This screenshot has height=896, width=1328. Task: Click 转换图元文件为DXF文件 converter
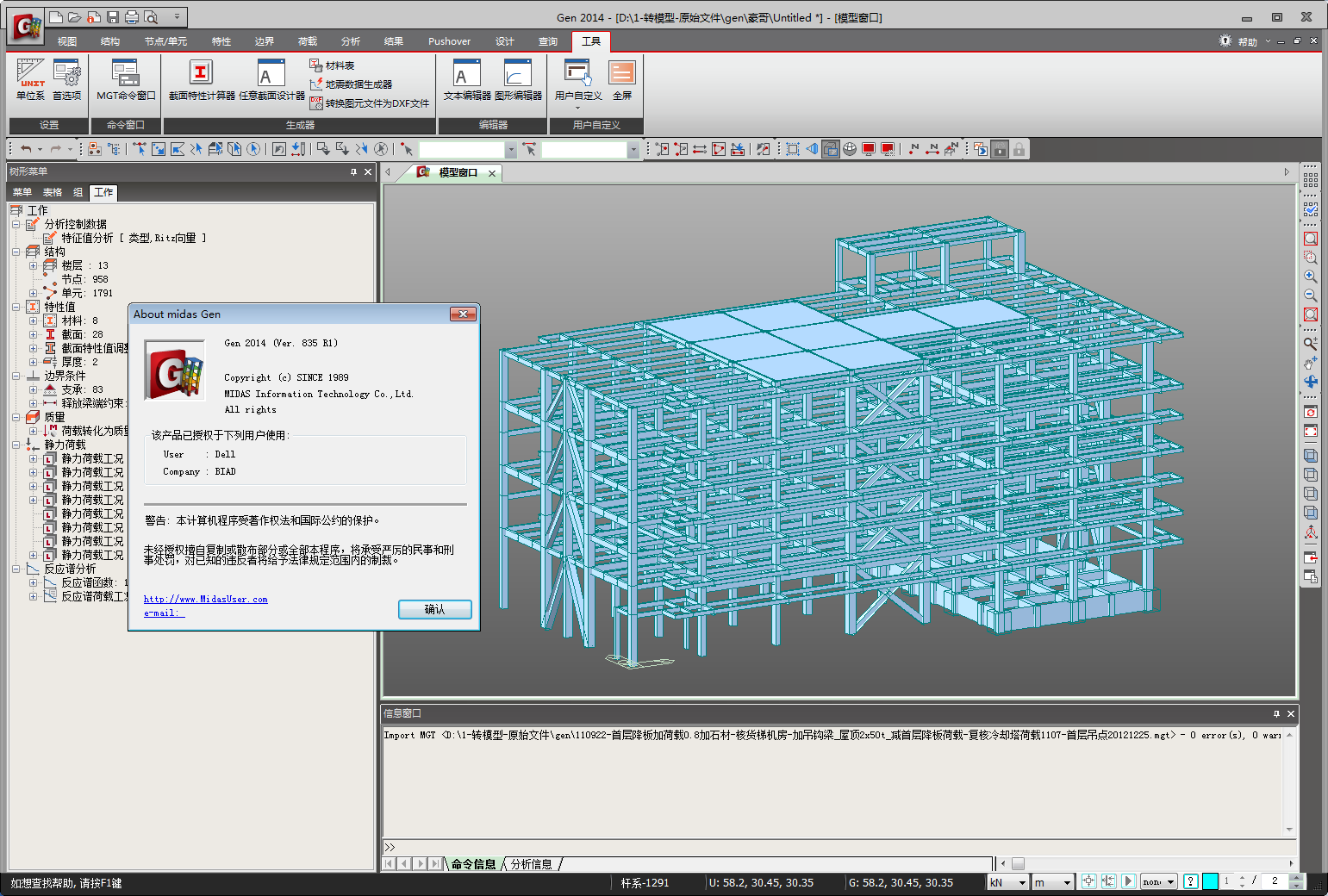[x=370, y=103]
